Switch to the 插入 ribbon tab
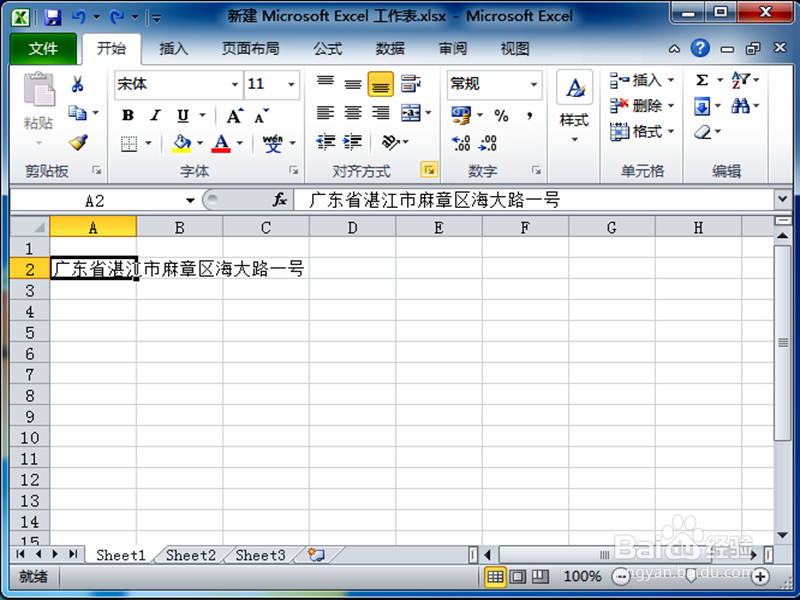Image resolution: width=800 pixels, height=600 pixels. (173, 48)
